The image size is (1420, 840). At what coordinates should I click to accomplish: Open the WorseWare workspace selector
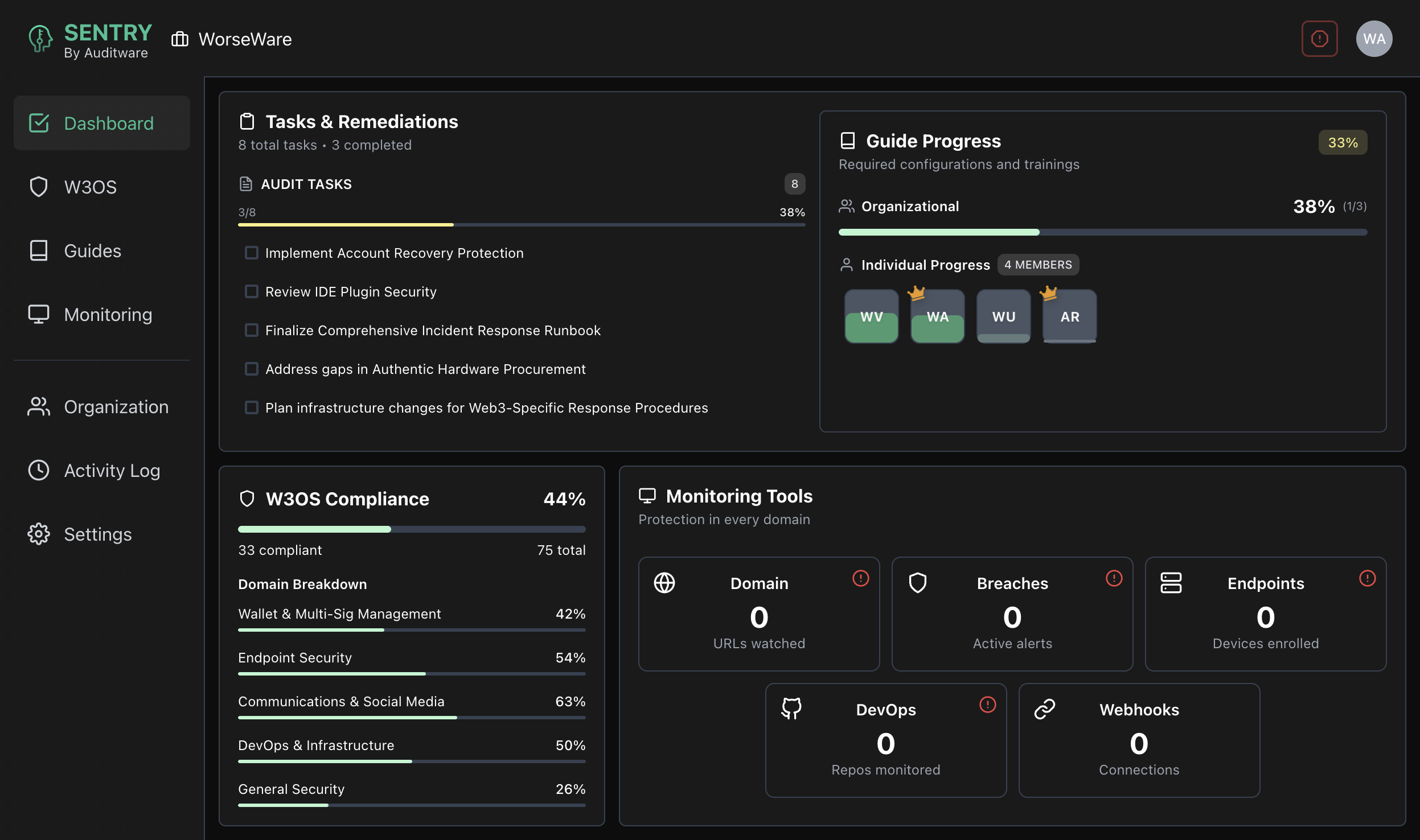[232, 39]
